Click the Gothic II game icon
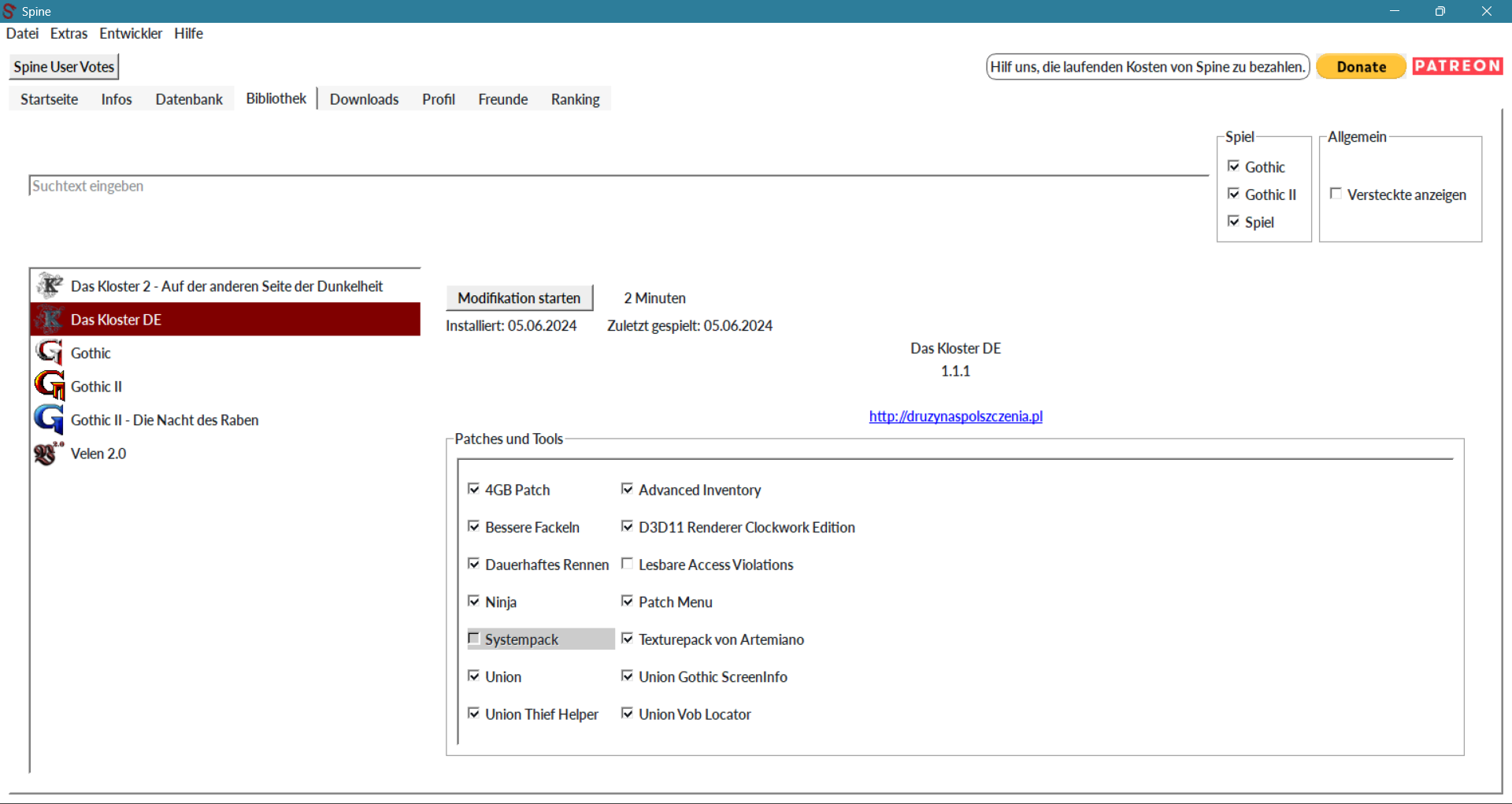1512x804 pixels. pos(50,386)
